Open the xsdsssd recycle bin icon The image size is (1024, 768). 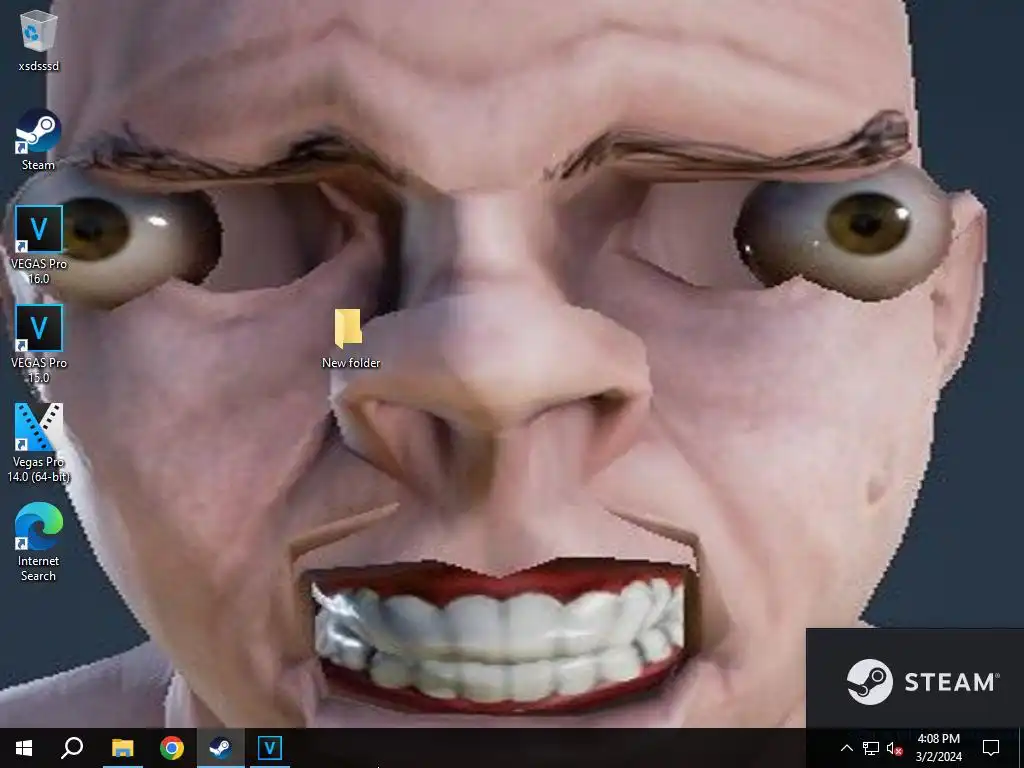(39, 40)
